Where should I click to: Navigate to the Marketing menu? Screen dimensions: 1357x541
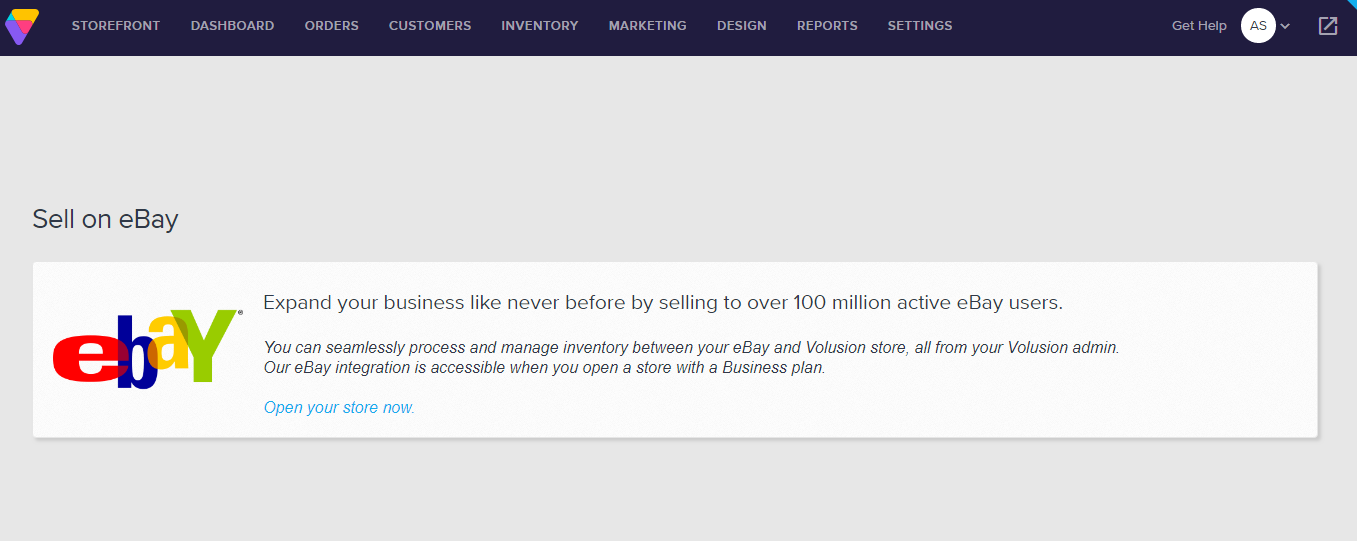(648, 26)
